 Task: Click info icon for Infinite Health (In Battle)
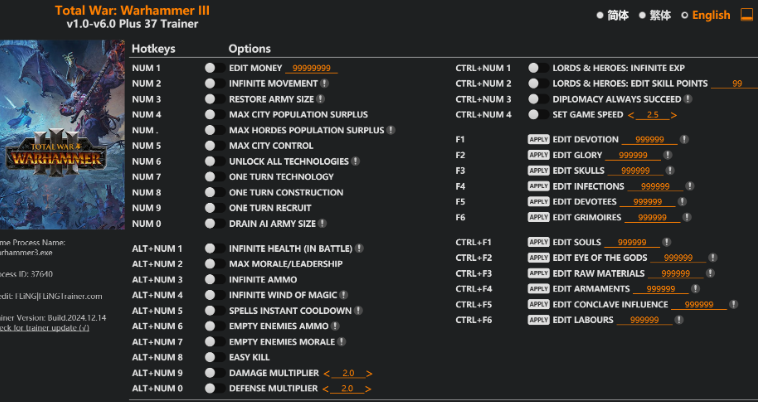[x=359, y=248]
